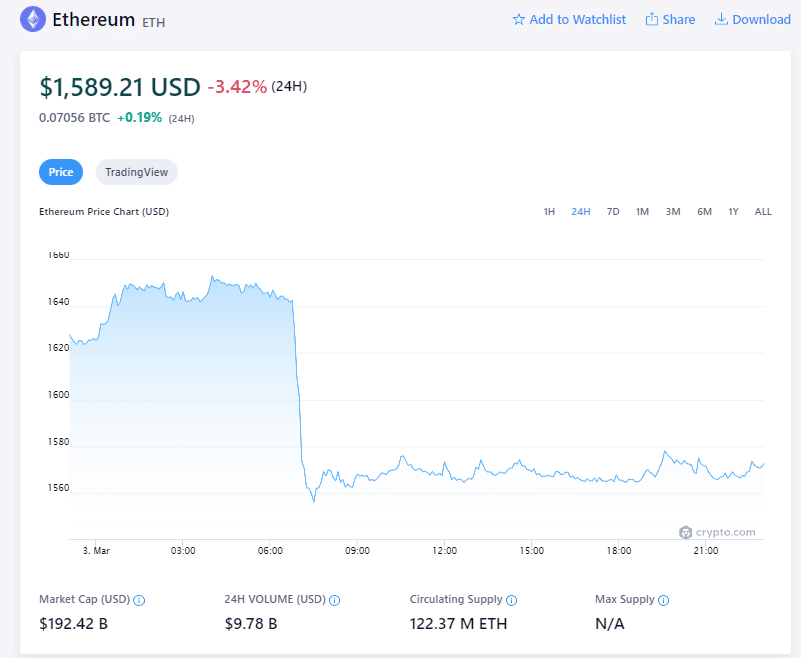Open the Circulating Supply info icon
This screenshot has height=658, width=801.
[x=511, y=600]
